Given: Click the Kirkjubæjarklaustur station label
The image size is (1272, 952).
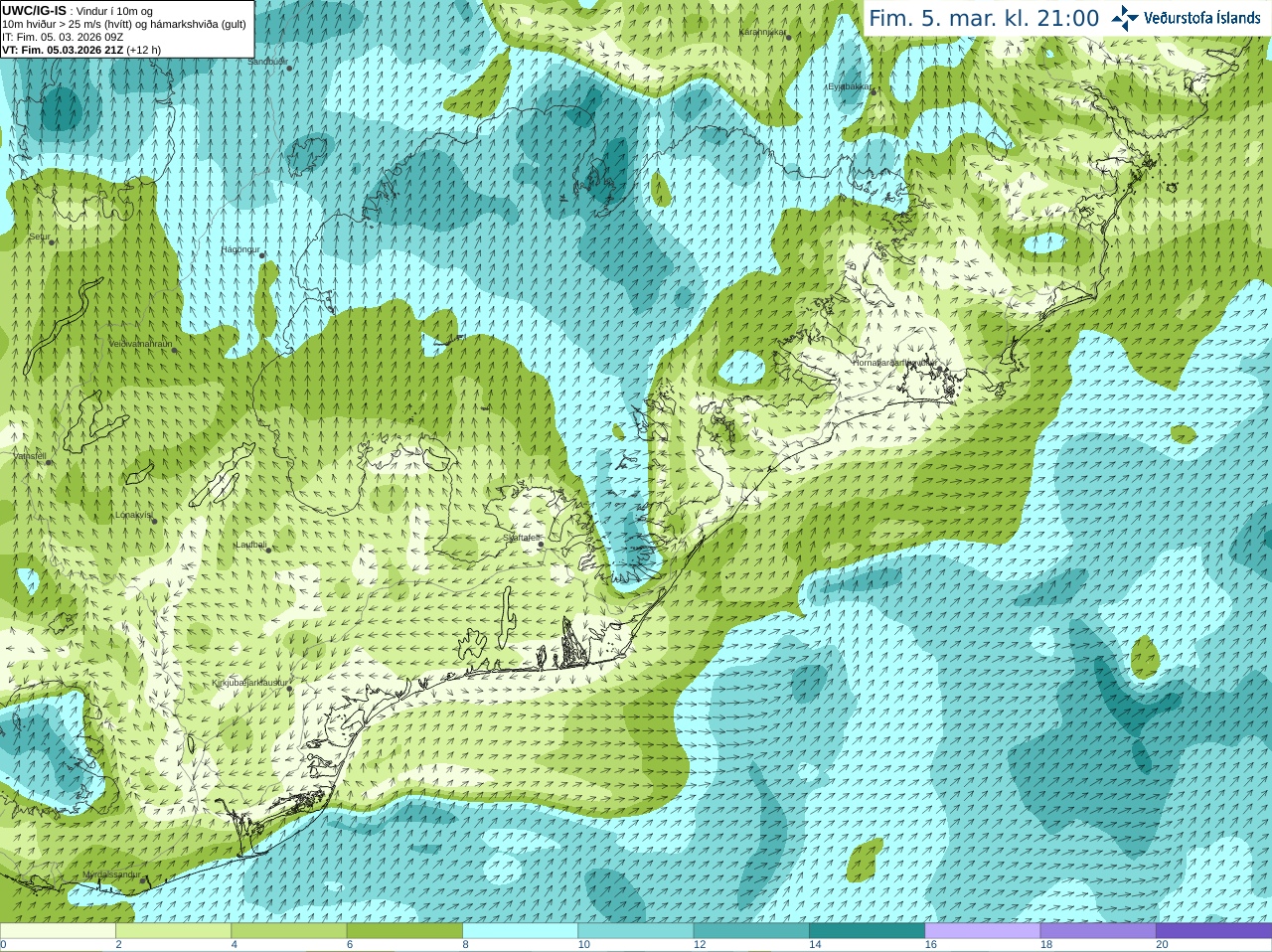Looking at the screenshot, I should click(249, 683).
